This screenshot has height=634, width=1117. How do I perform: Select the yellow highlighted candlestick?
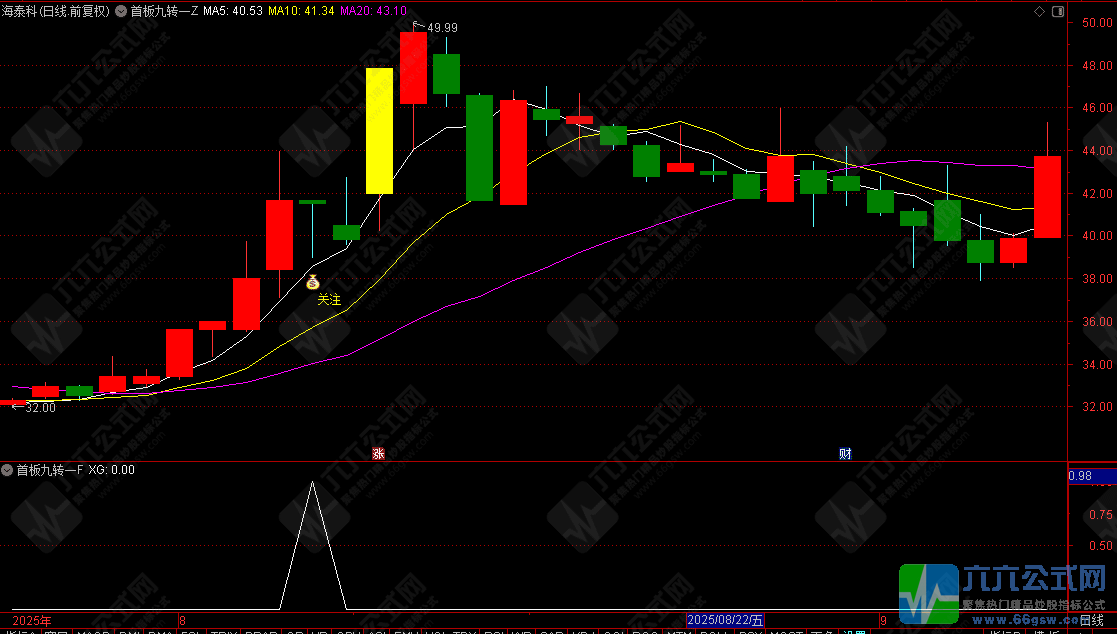[379, 130]
